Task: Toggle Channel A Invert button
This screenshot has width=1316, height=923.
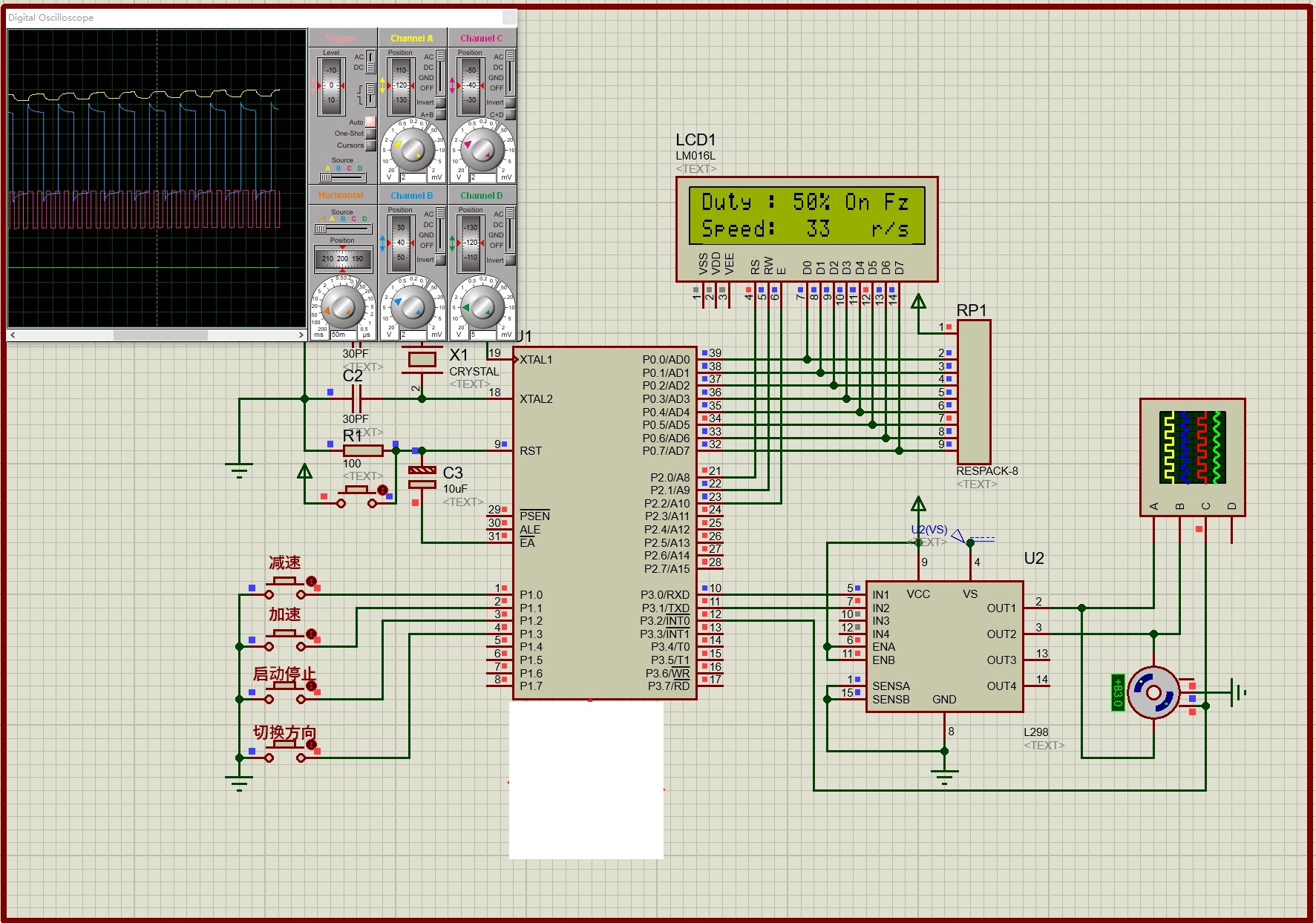Action: pos(440,102)
